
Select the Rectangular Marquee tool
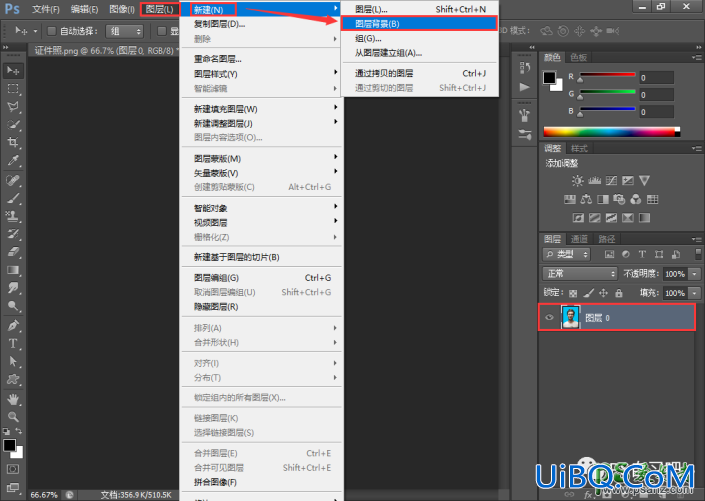click(x=13, y=89)
